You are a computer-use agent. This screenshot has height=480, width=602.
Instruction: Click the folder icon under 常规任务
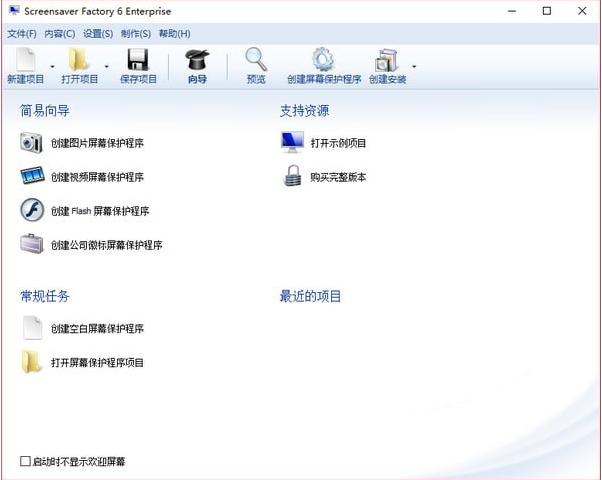coord(31,362)
